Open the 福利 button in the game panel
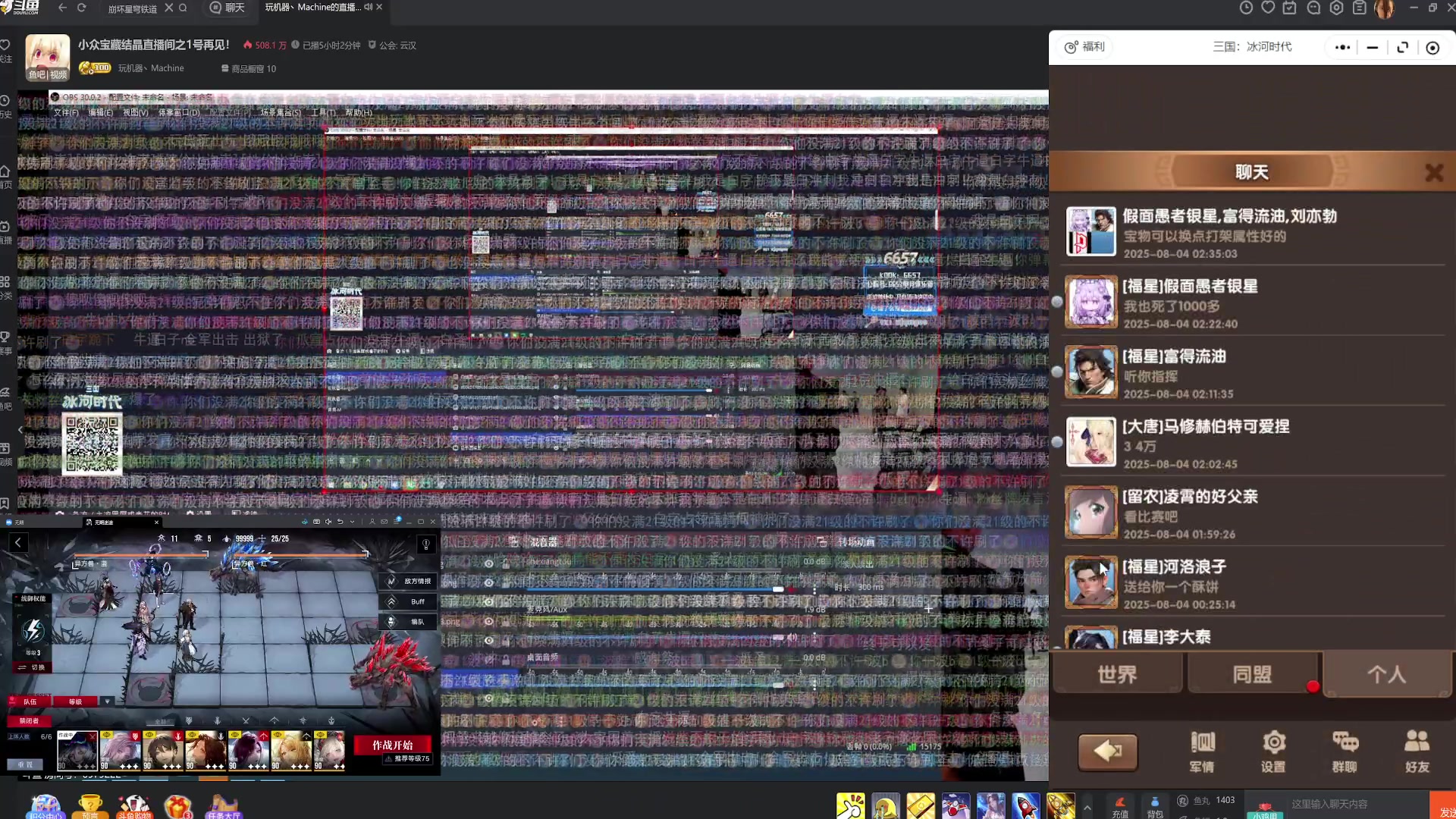The height and width of the screenshot is (819, 1456). [1085, 47]
